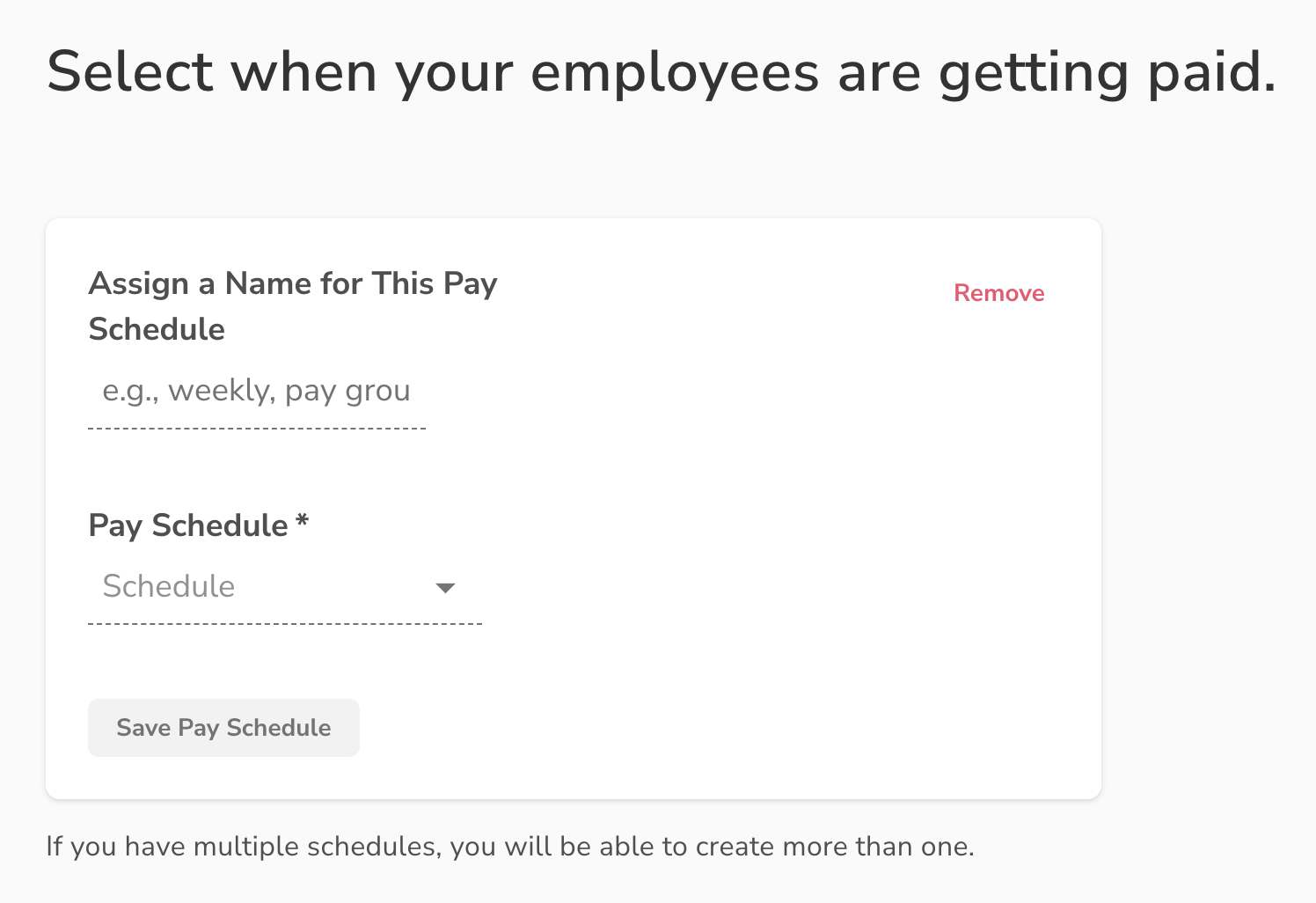Expand pay schedule options with the caret
Screen dimensions: 1316x903
tap(446, 588)
